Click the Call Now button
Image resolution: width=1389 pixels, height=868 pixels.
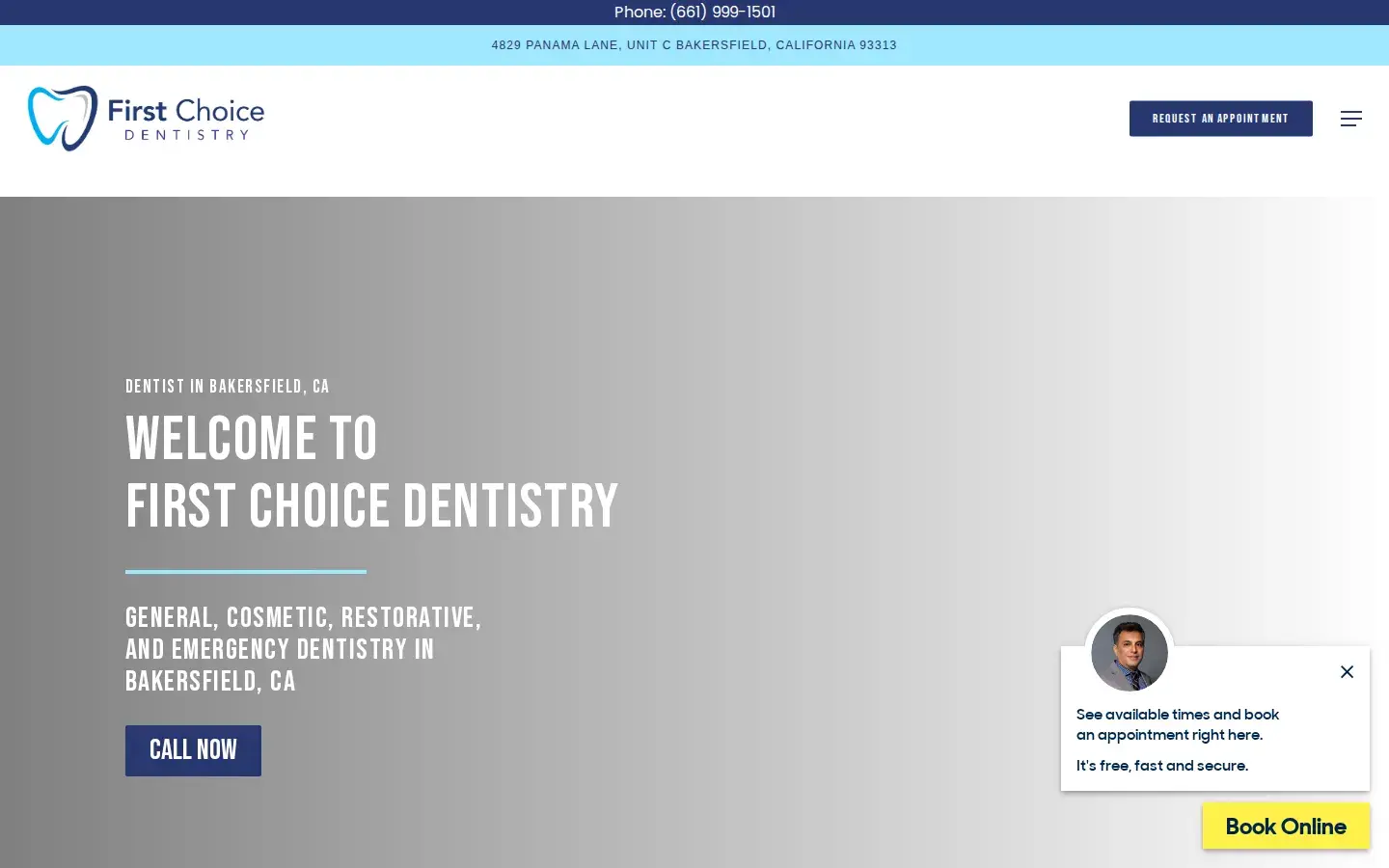[x=193, y=750]
